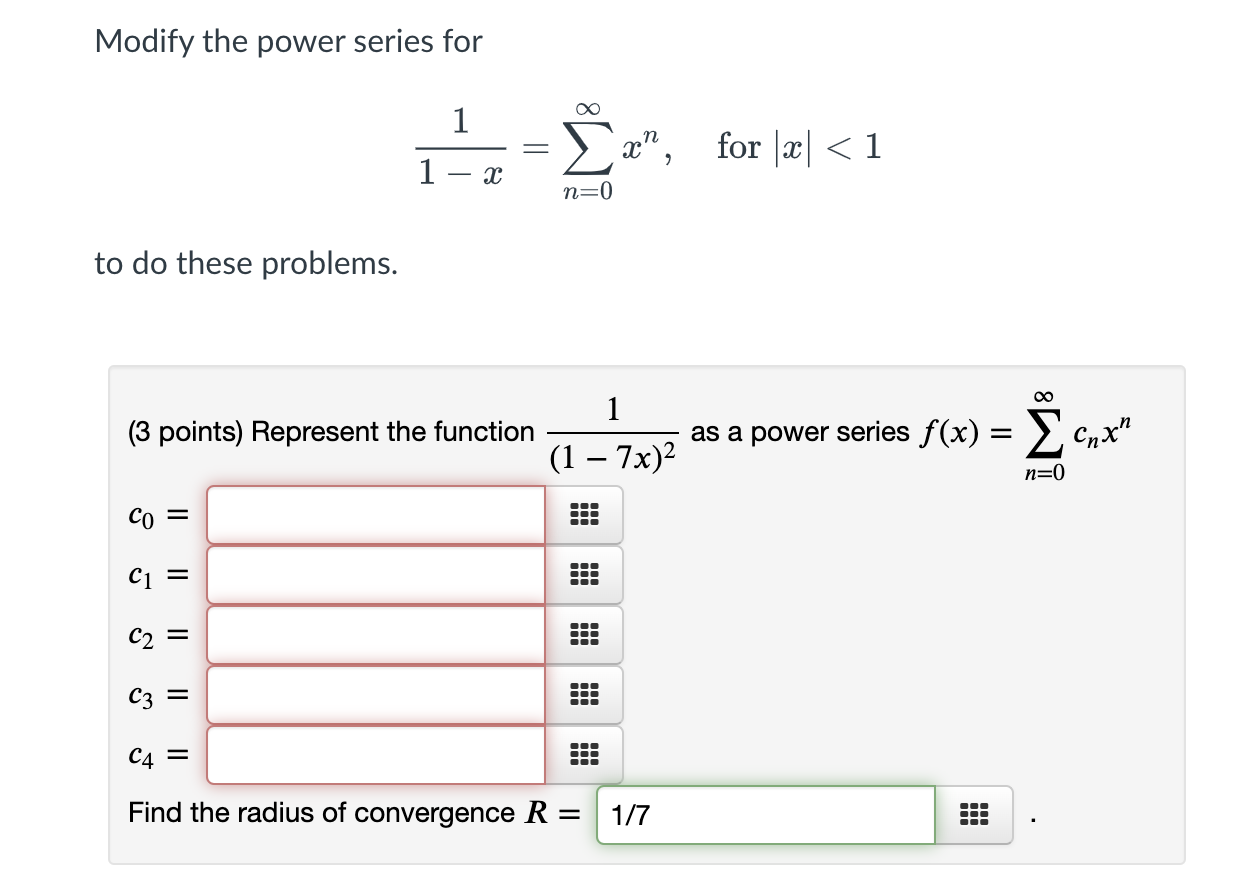Open the equation editor for c3
Screen dimensions: 1240x884
click(585, 694)
